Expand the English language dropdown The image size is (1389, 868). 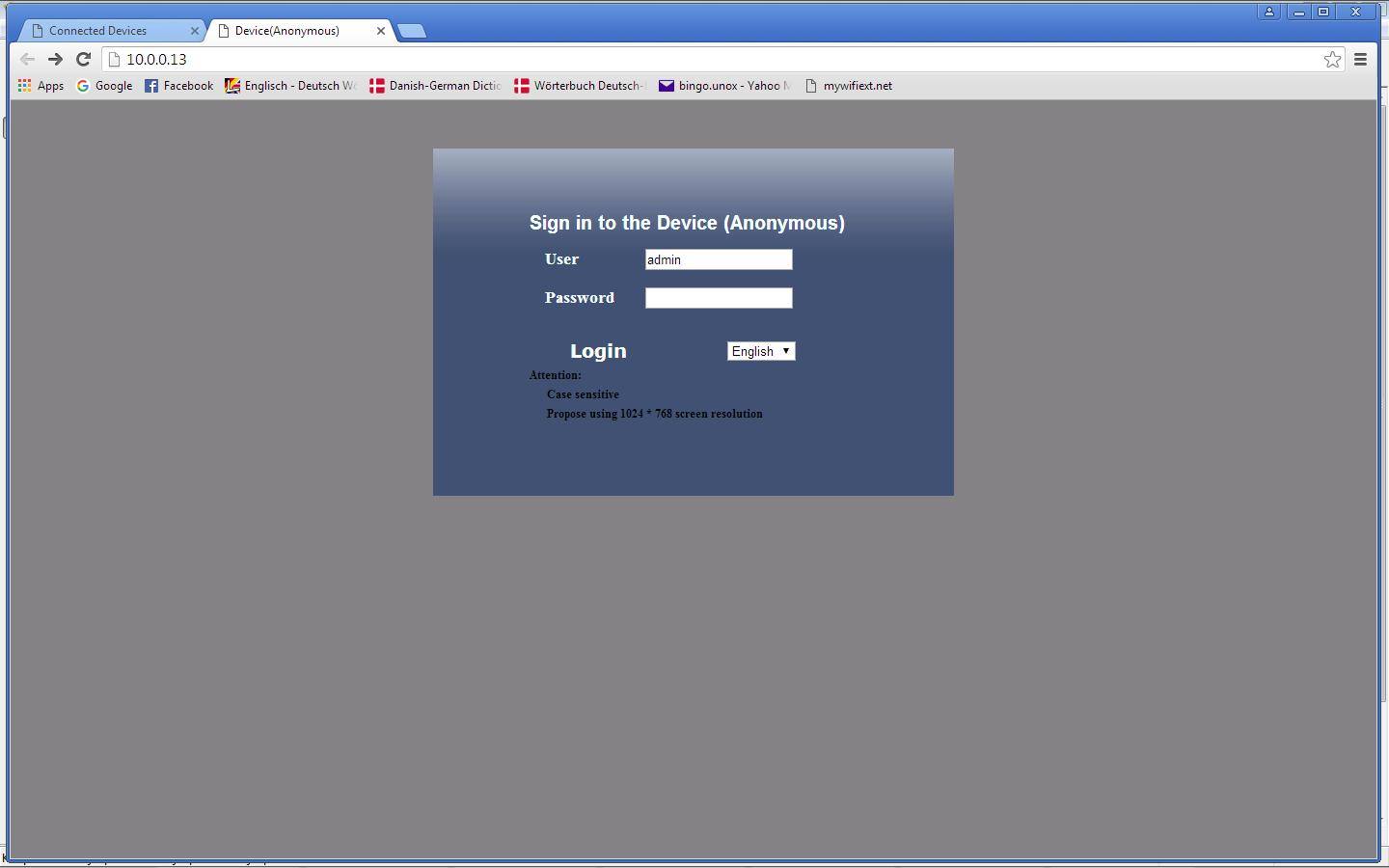click(761, 351)
